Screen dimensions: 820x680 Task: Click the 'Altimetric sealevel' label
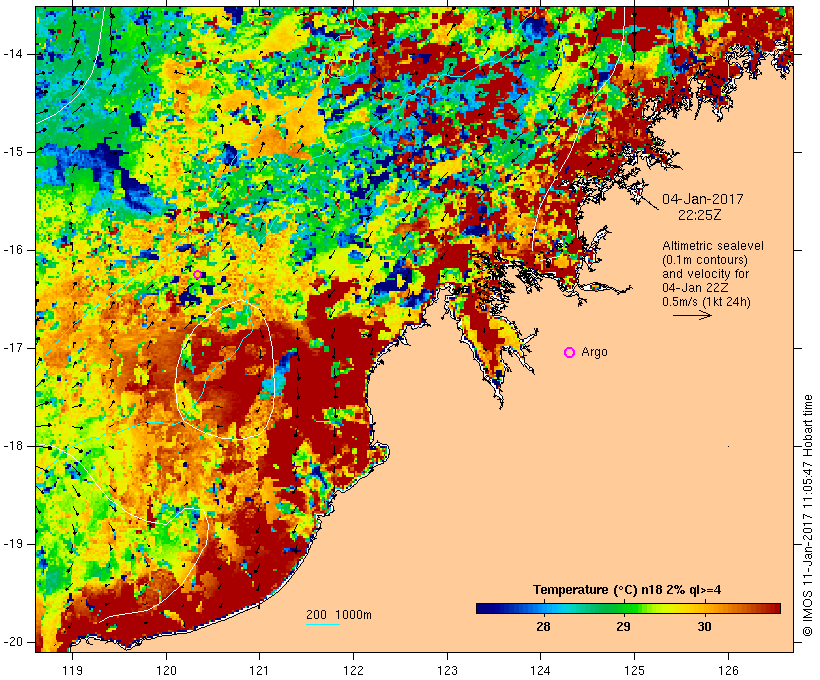click(x=713, y=246)
